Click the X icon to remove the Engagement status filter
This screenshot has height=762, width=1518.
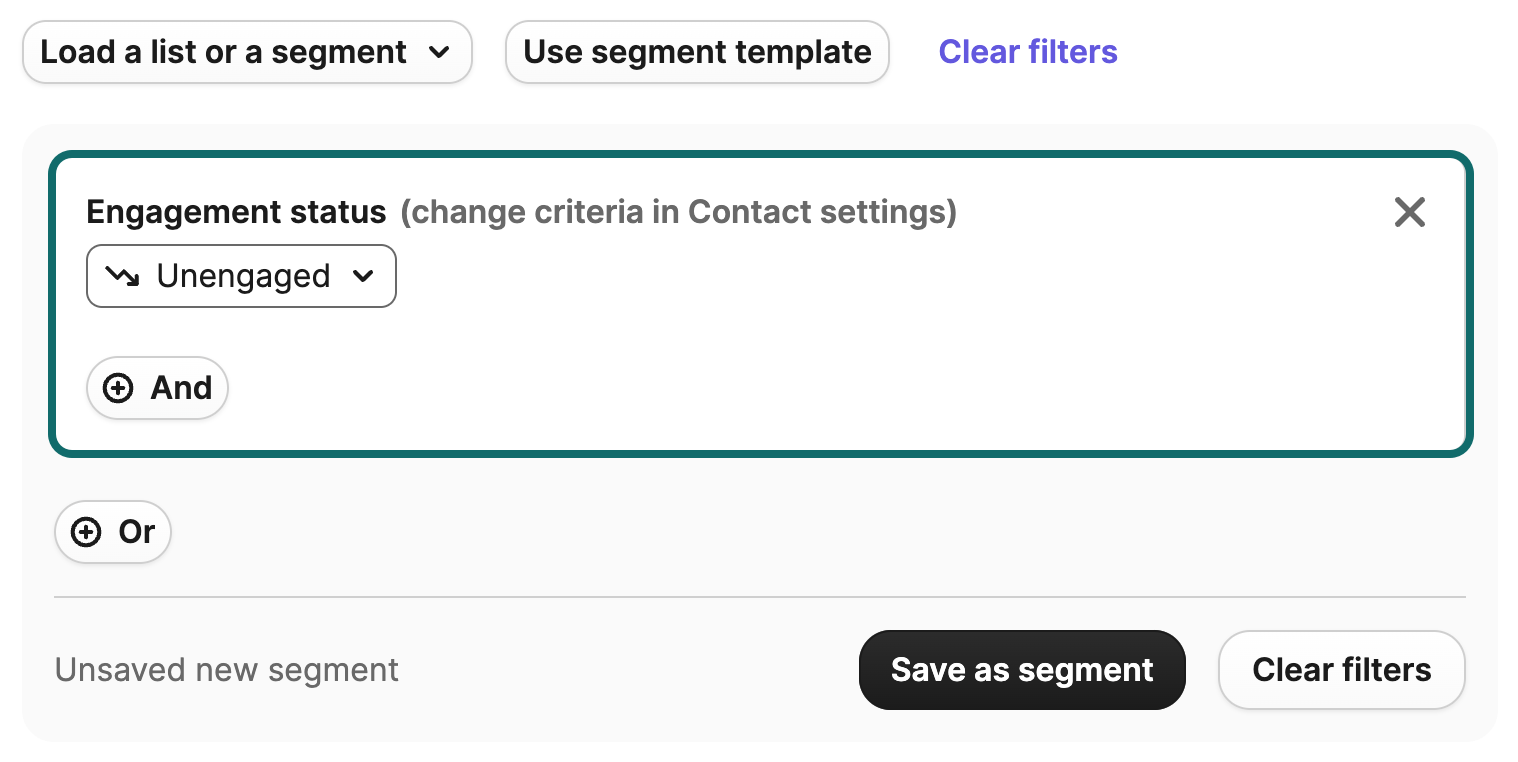click(x=1410, y=212)
